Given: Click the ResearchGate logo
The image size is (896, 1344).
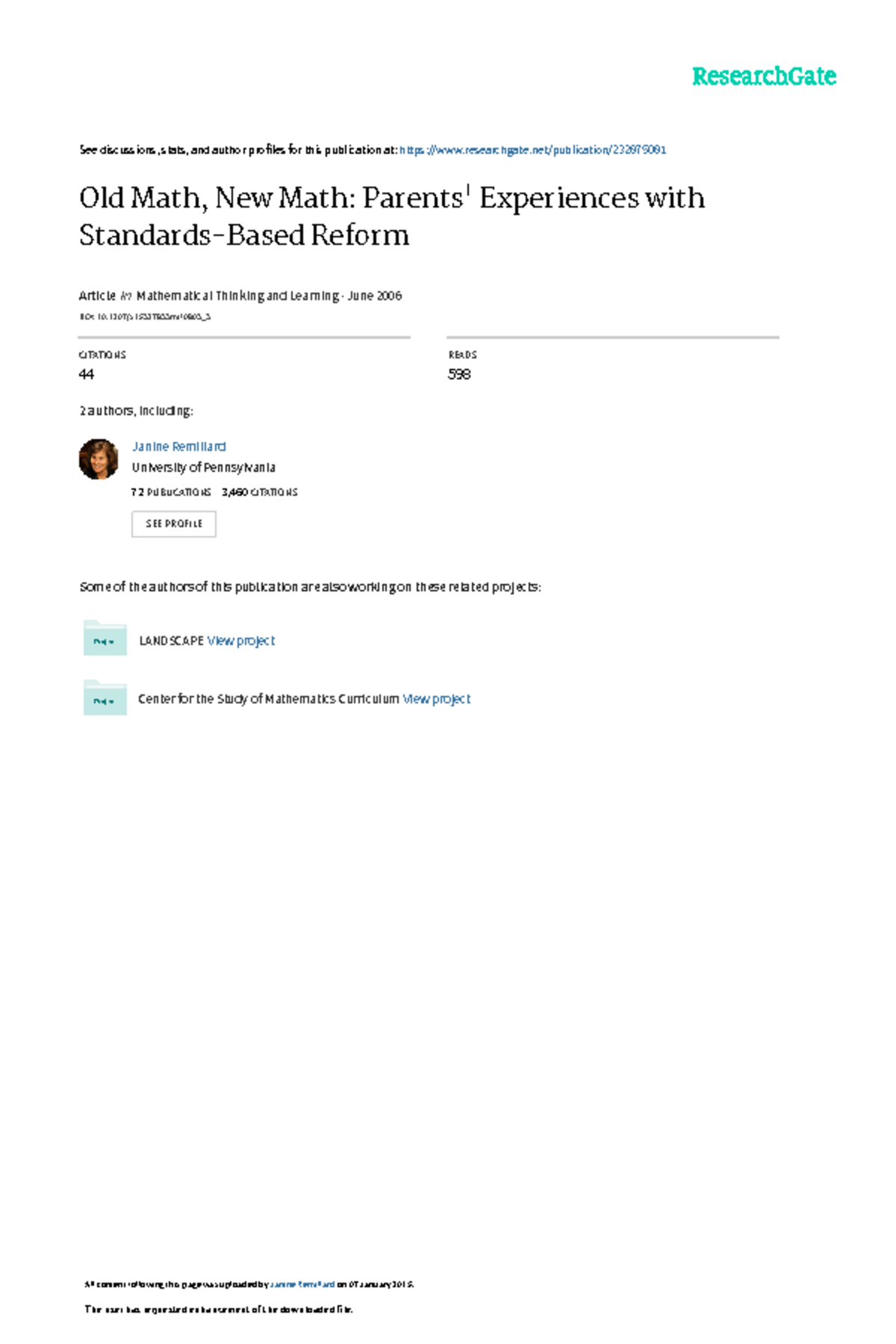Looking at the screenshot, I should (x=763, y=76).
